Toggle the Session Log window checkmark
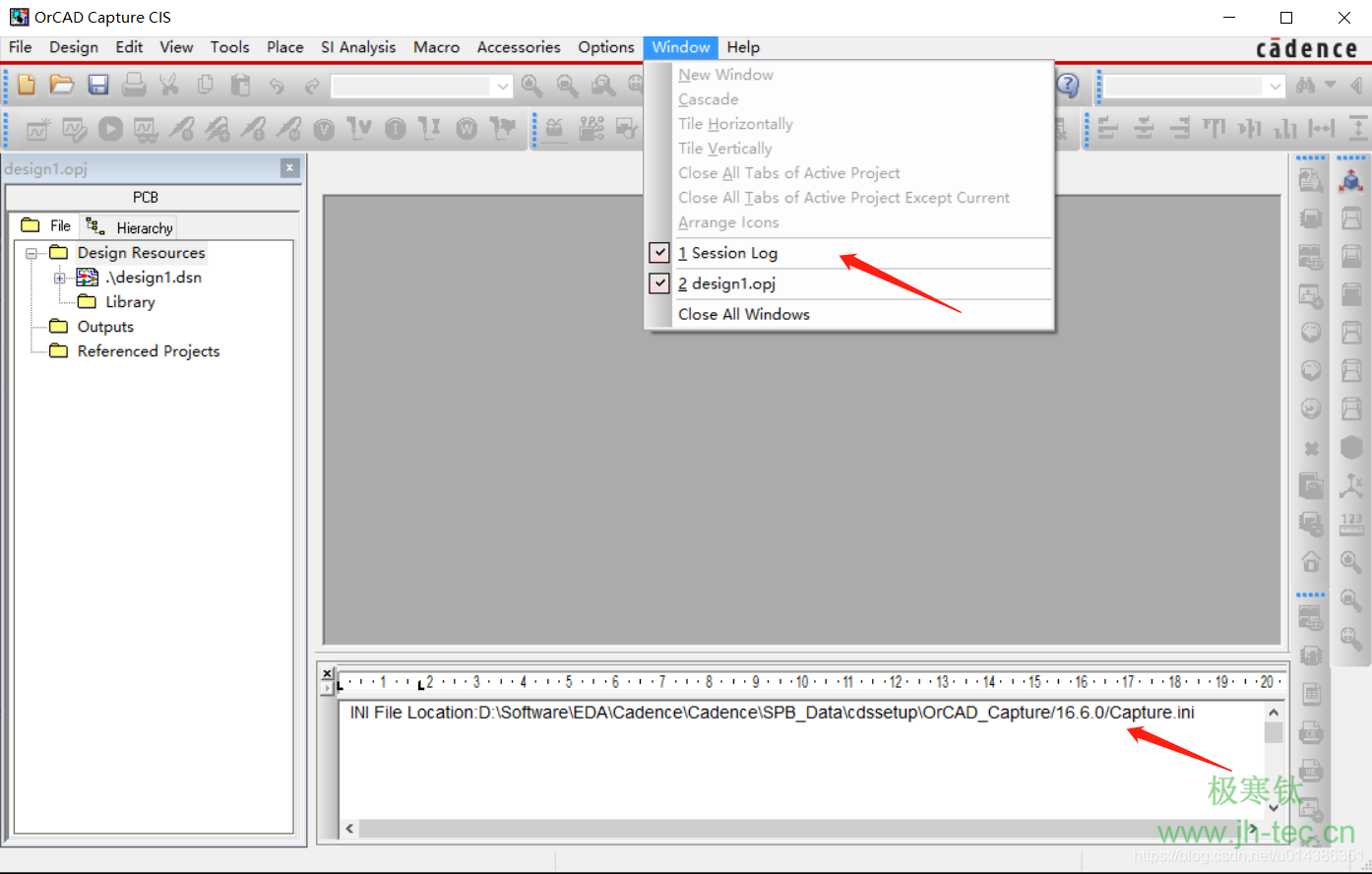This screenshot has height=874, width=1372. [x=659, y=253]
